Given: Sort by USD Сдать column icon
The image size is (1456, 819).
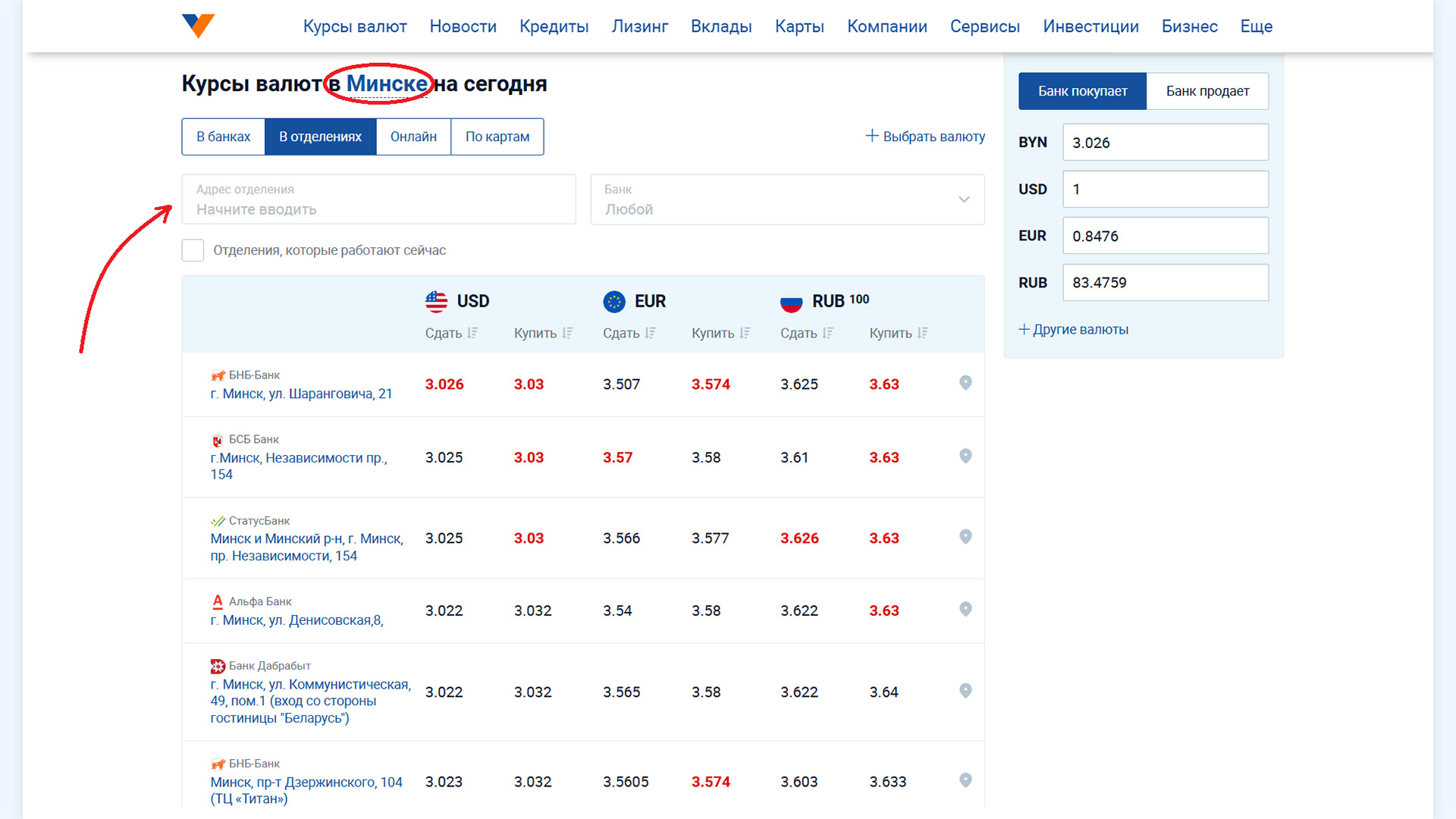Looking at the screenshot, I should tap(472, 333).
